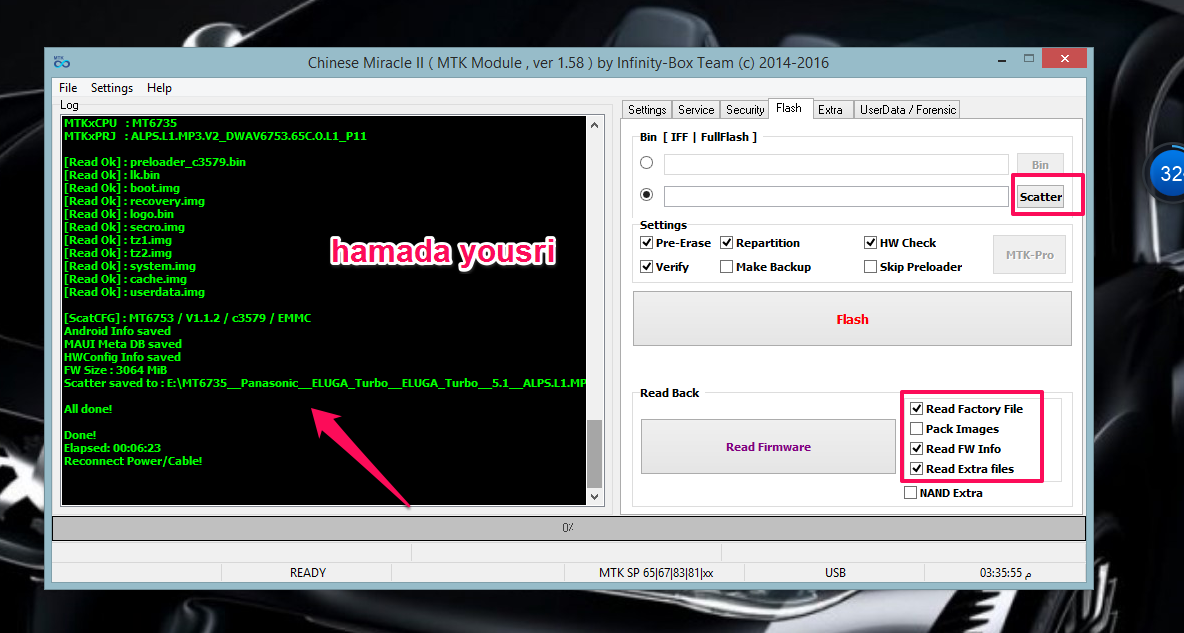1184x633 pixels.
Task: Select the Bin file radio button
Action: coord(646,162)
